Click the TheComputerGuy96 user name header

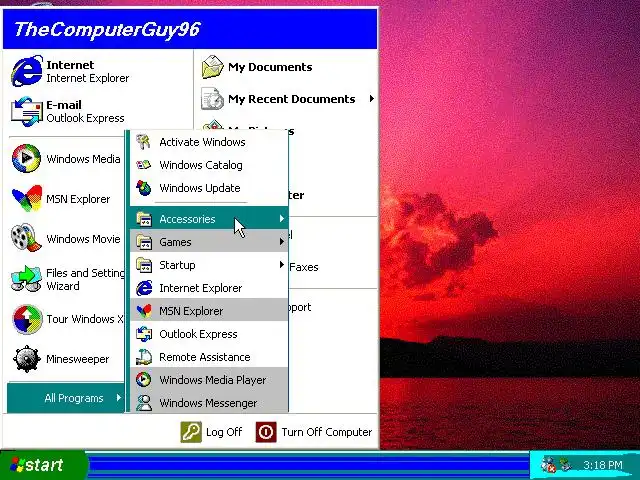(x=107, y=29)
